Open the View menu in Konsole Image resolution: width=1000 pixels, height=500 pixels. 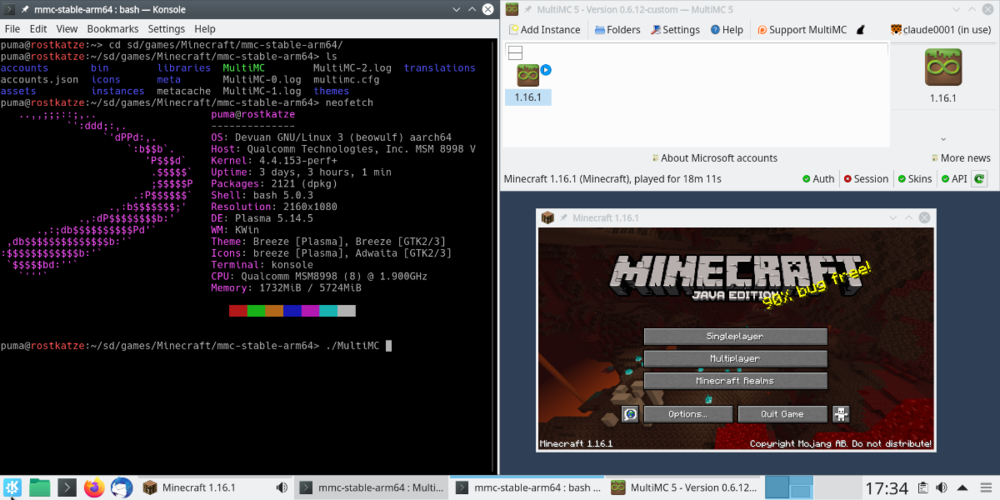[x=66, y=30]
